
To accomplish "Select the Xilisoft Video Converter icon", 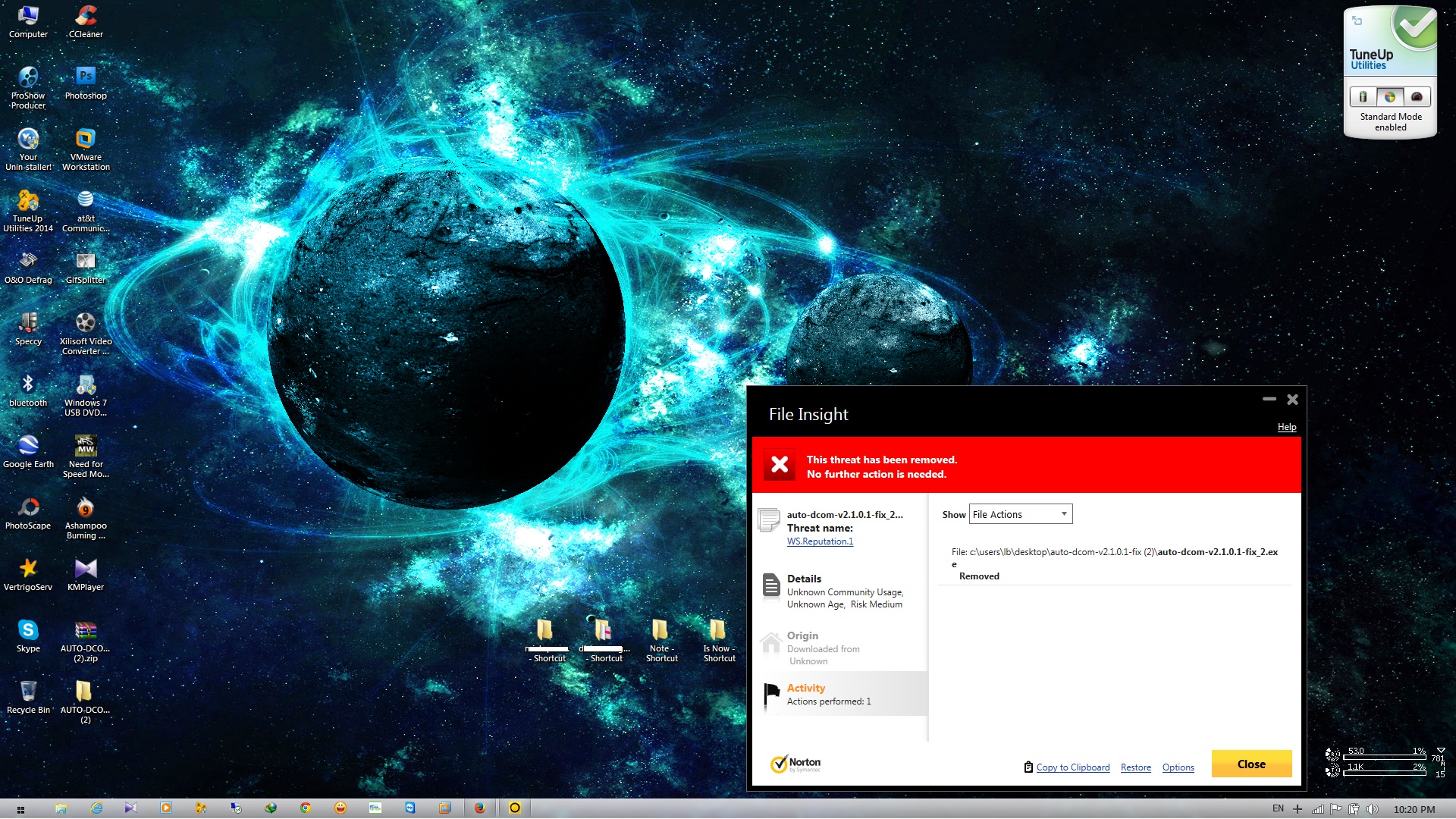I will 86,334.
